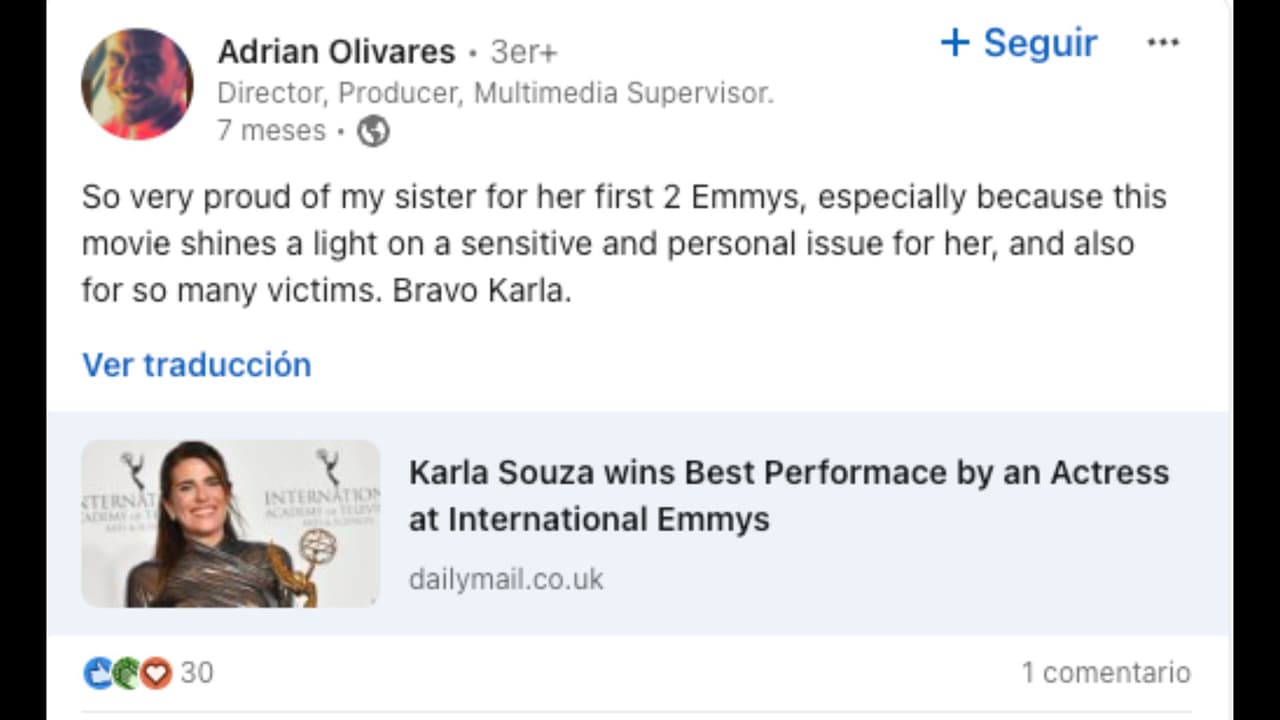The height and width of the screenshot is (720, 1280).
Task: Open the Karla Souza Emmys article title
Action: coord(789,495)
